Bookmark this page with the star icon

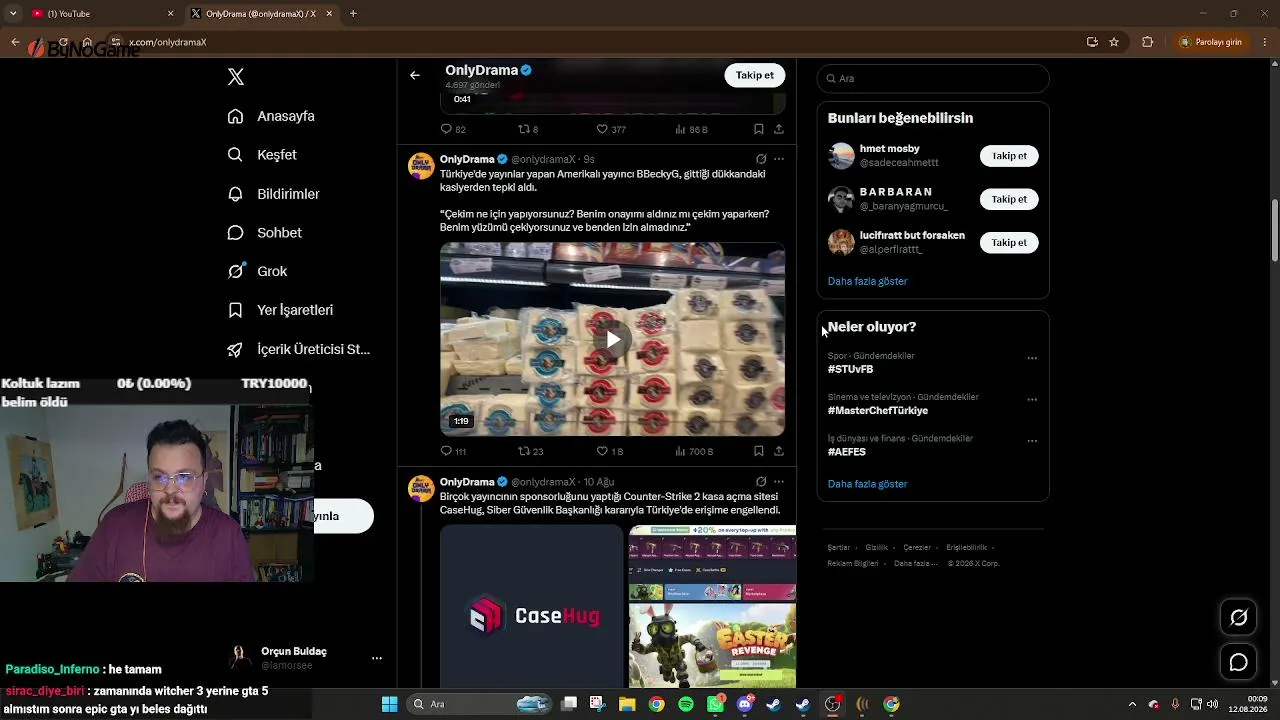pyautogui.click(x=1114, y=42)
